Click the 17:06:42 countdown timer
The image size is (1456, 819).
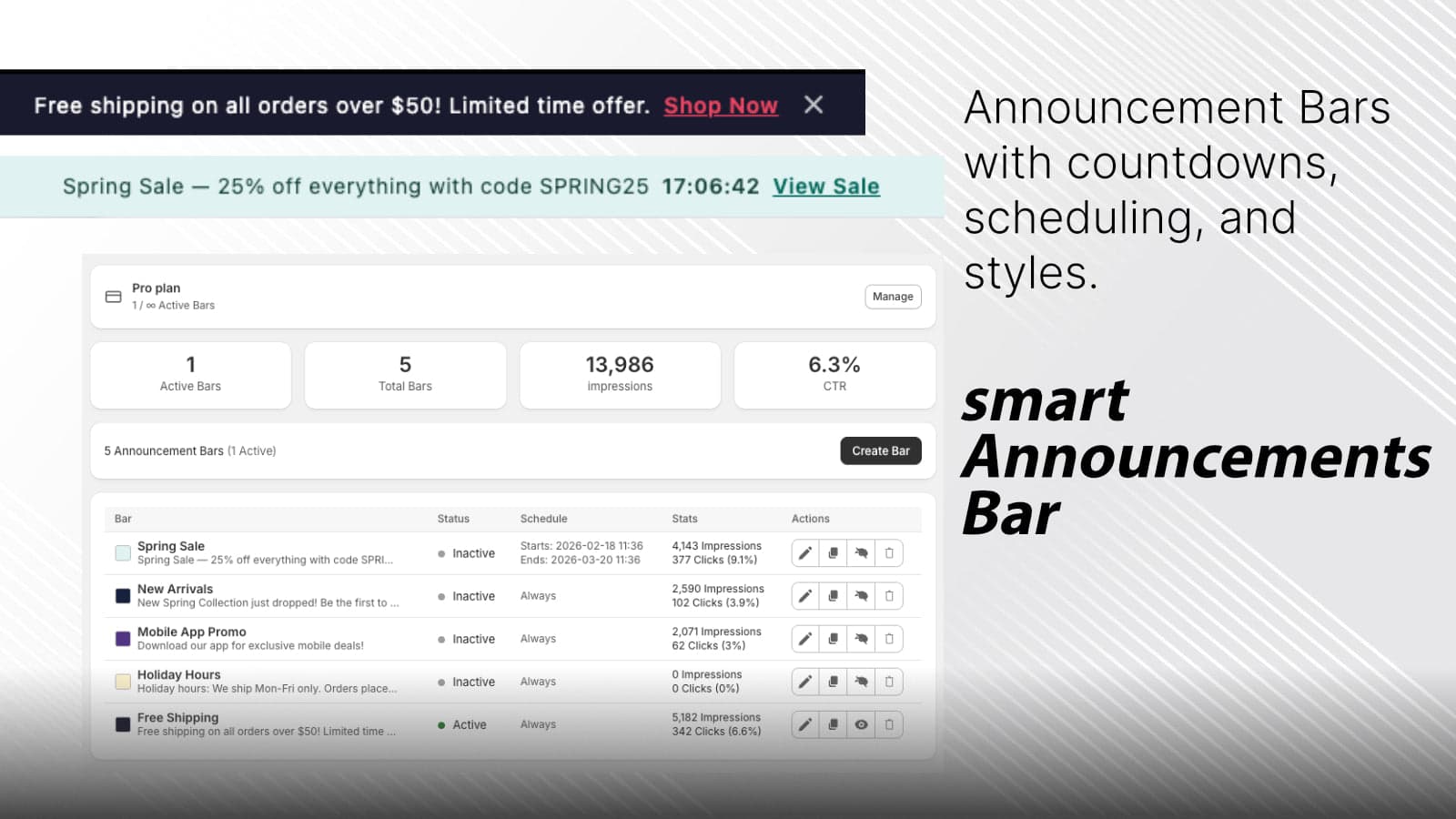711,187
